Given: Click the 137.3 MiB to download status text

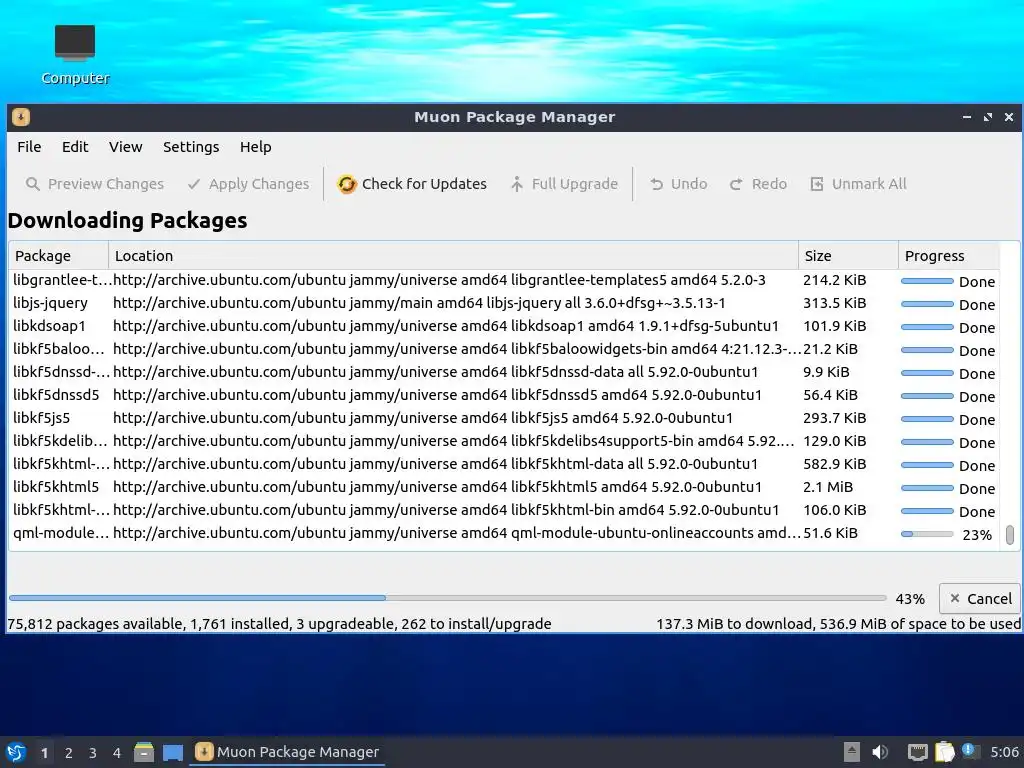Looking at the screenshot, I should tap(838, 624).
